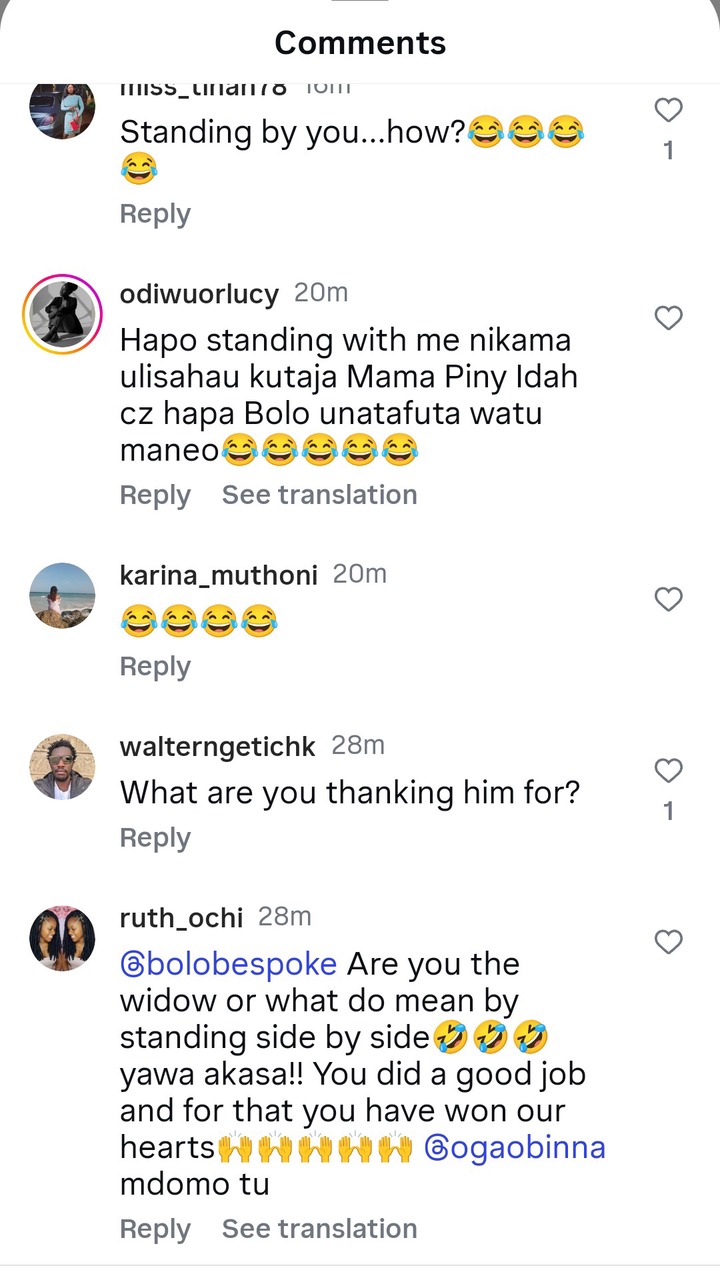This screenshot has width=720, height=1276.
Task: See translation of ruth_ochi's comment
Action: pos(319,1228)
